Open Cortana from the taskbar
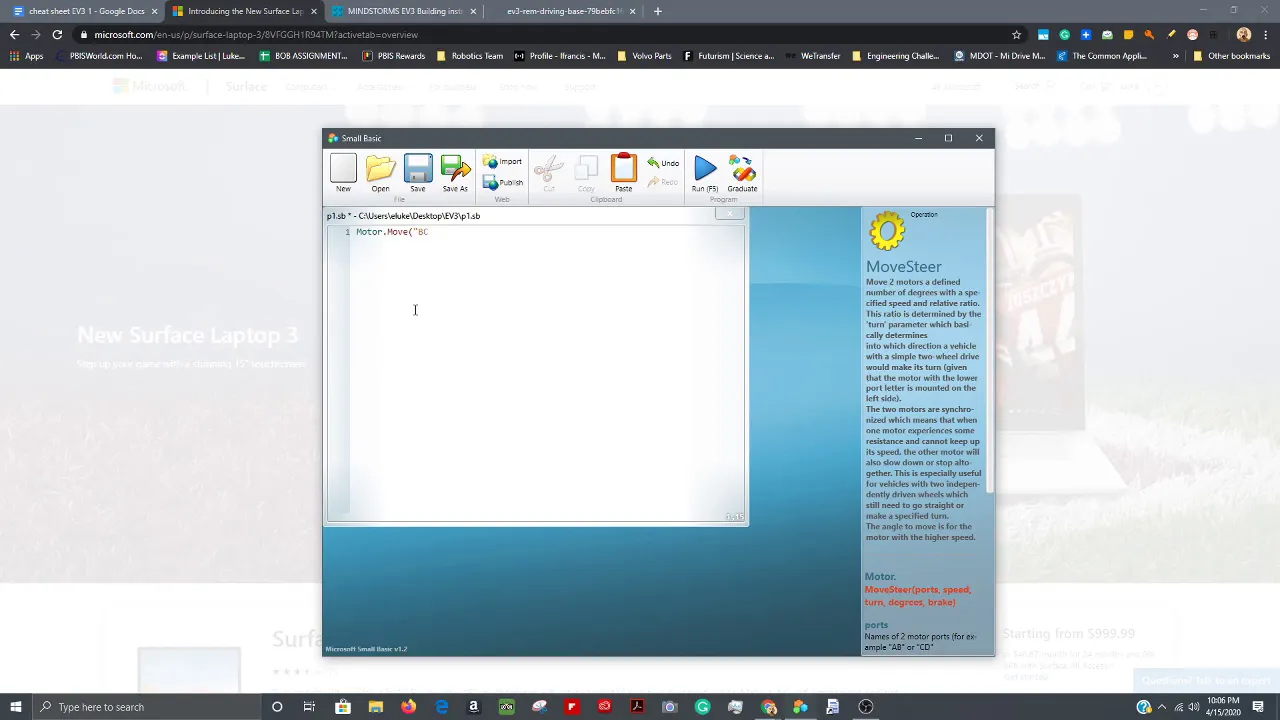 [277, 707]
